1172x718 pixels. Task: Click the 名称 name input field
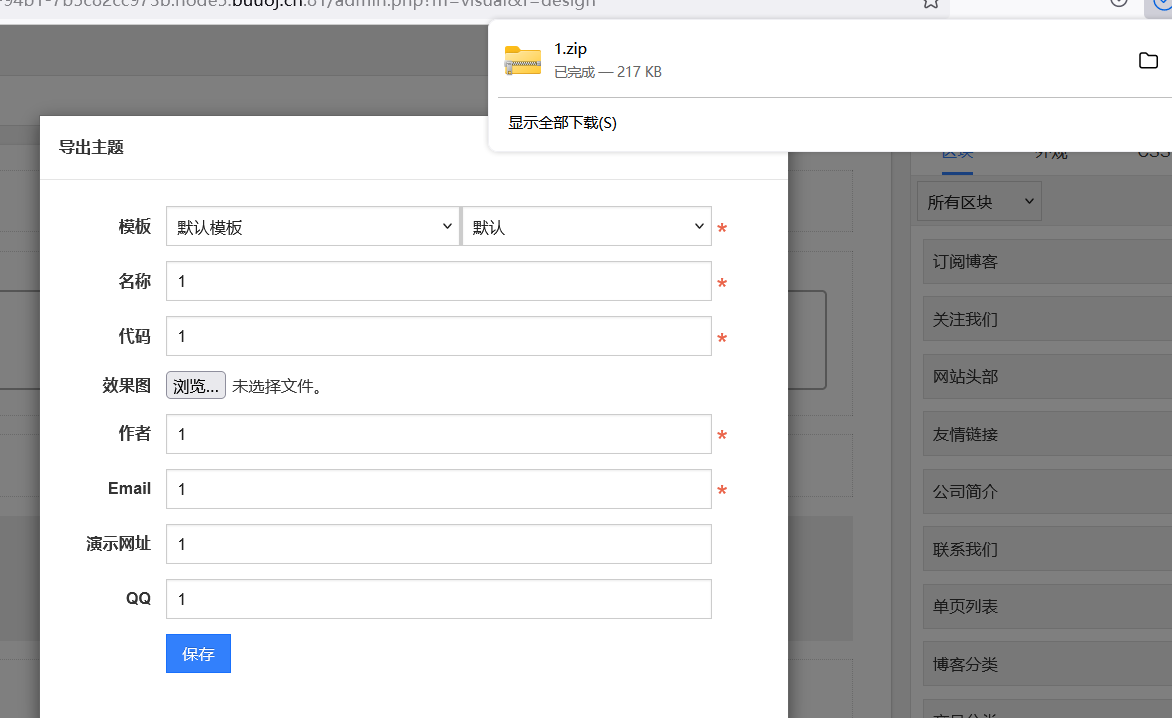click(438, 282)
